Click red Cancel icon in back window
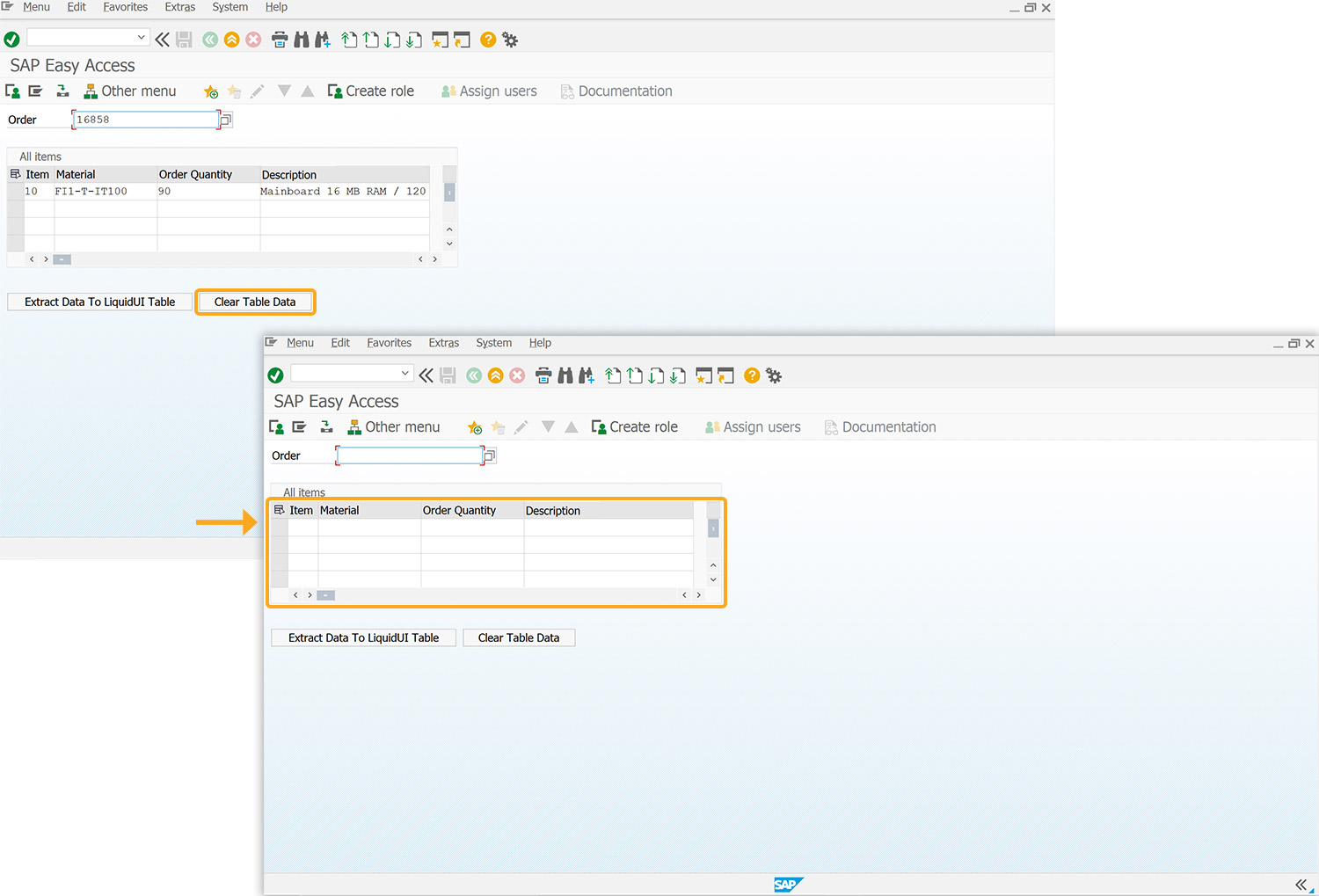Viewport: 1319px width, 896px height. click(x=253, y=40)
